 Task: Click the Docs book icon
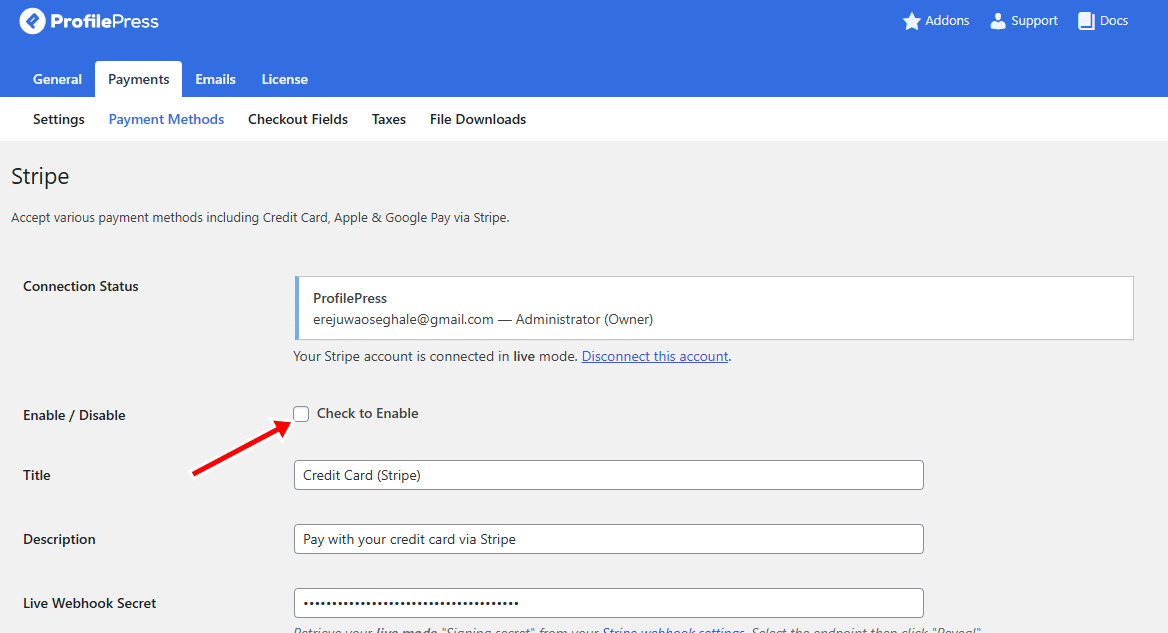pyautogui.click(x=1086, y=21)
